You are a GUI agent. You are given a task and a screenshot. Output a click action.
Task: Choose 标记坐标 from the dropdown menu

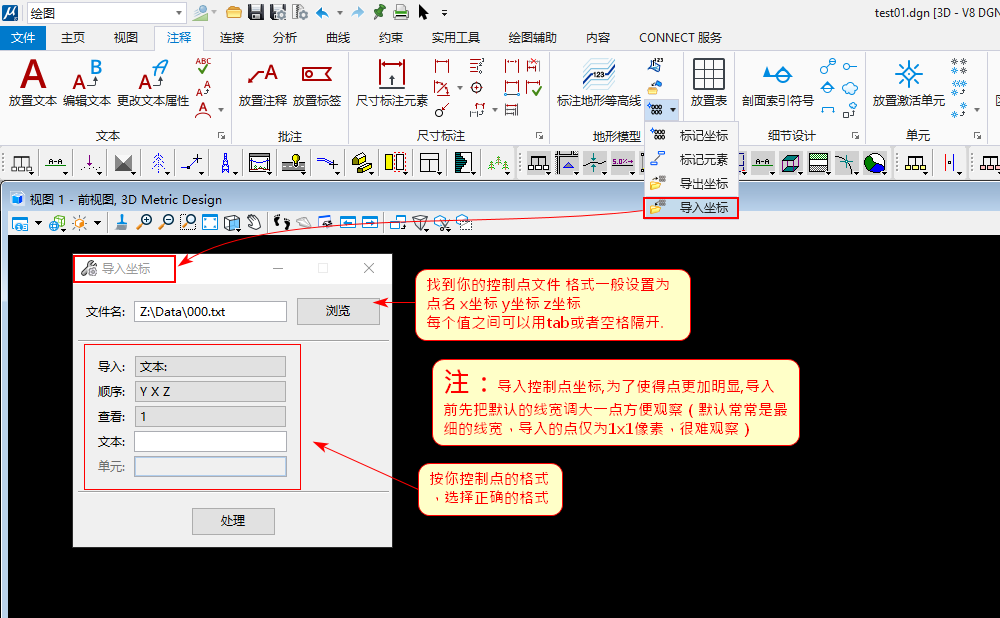(691, 135)
